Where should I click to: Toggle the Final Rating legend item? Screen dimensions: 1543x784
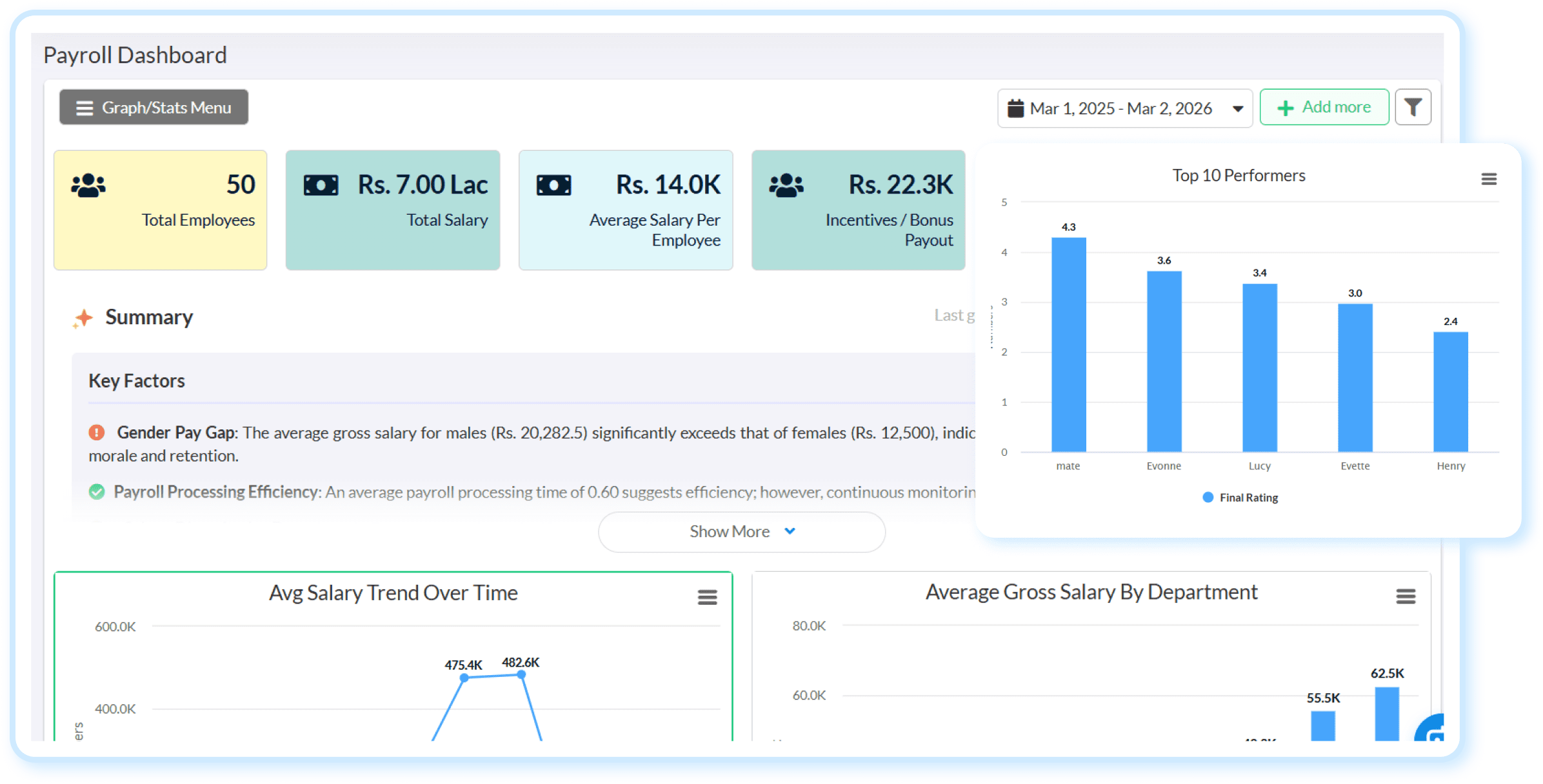click(x=1240, y=498)
